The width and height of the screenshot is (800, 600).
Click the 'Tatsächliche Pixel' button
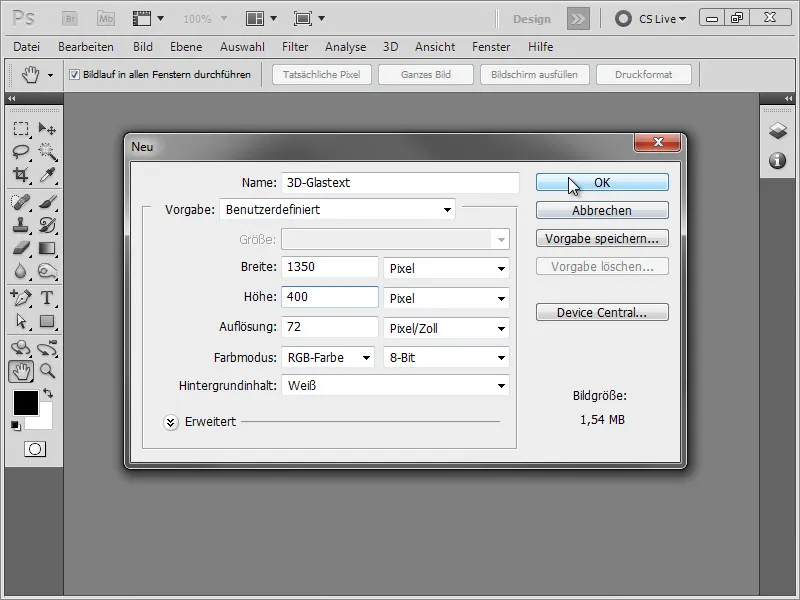click(321, 74)
